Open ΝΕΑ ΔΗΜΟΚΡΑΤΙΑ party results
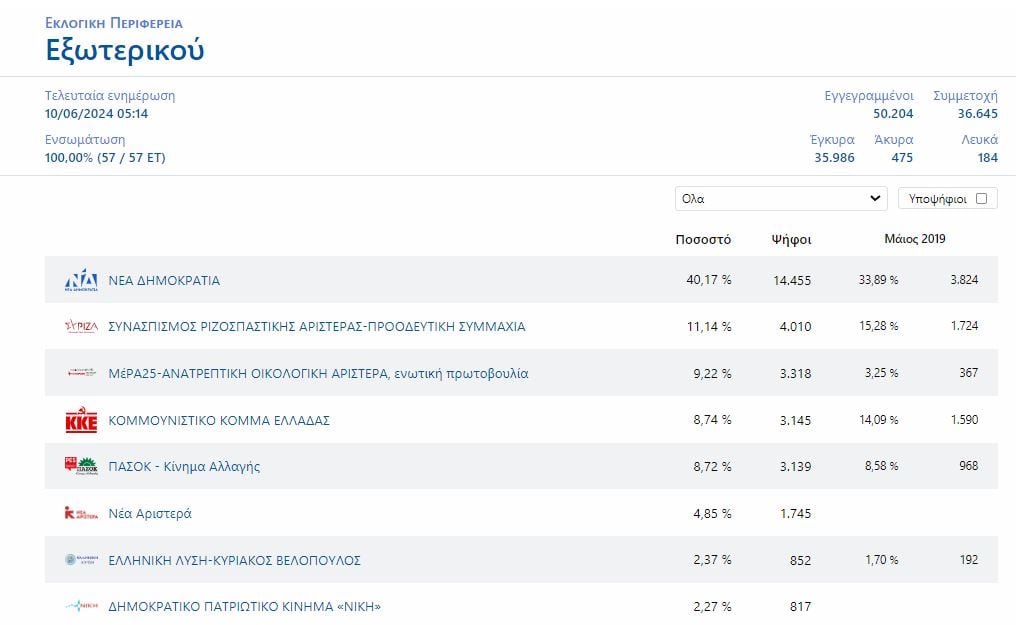 click(x=164, y=280)
